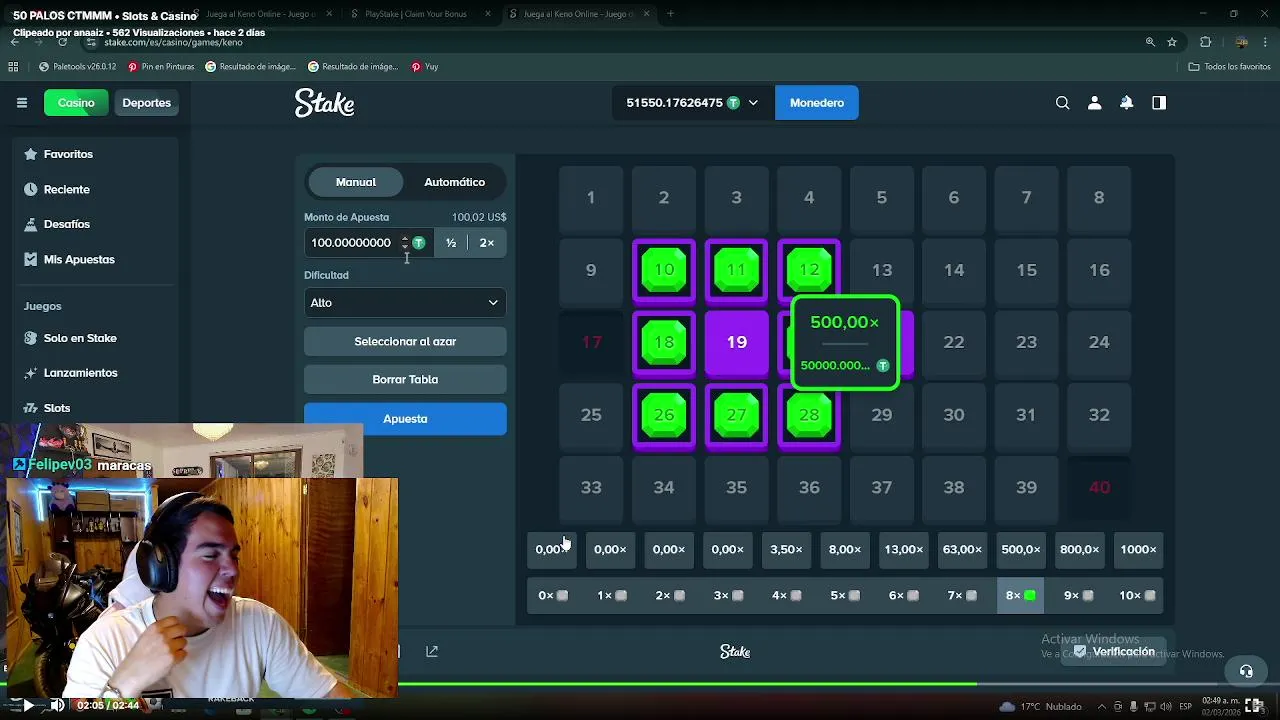1280x720 pixels.
Task: Select keno tile 35
Action: (x=736, y=487)
